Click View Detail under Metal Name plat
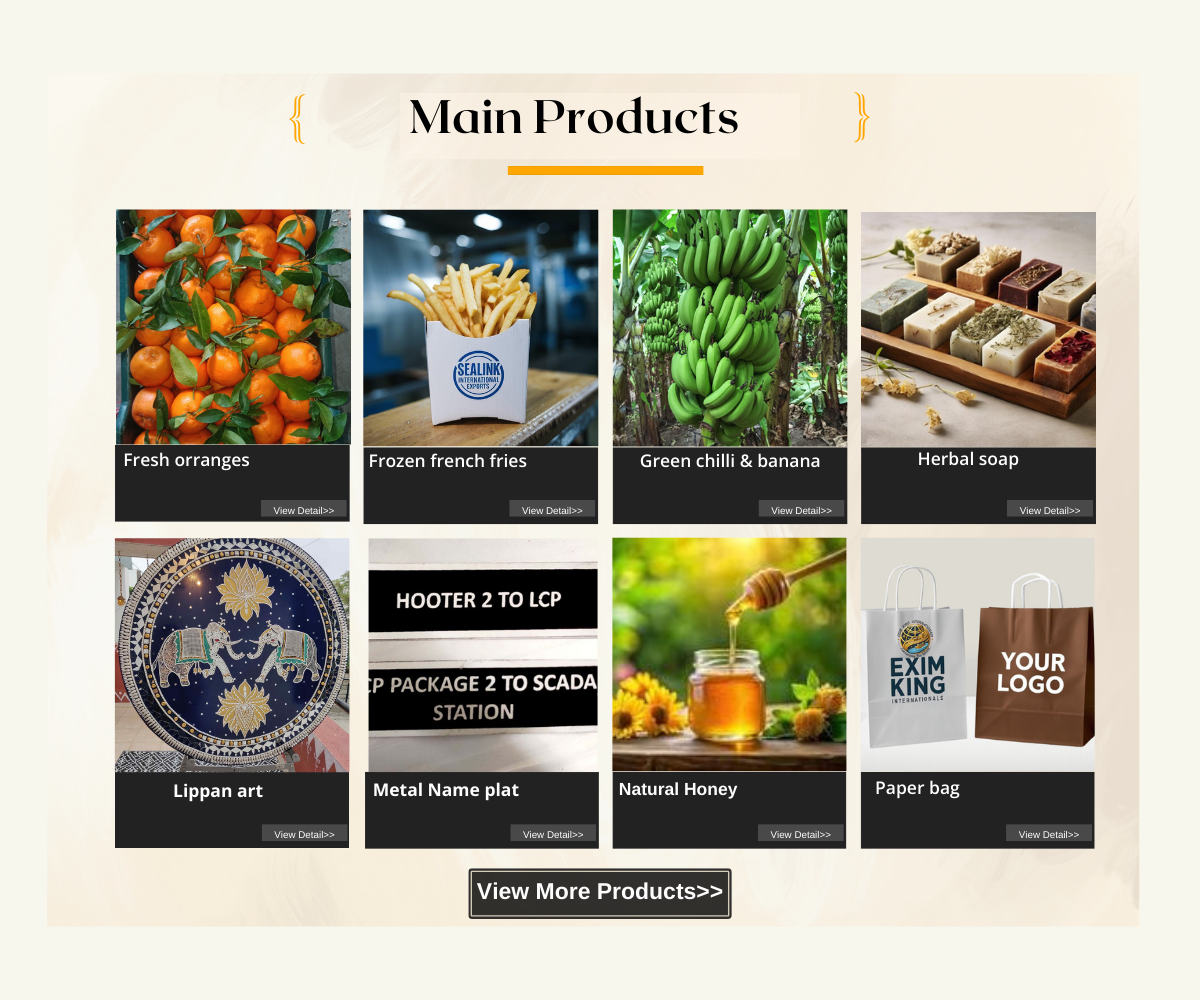Image resolution: width=1200 pixels, height=1000 pixels. pyautogui.click(x=553, y=833)
